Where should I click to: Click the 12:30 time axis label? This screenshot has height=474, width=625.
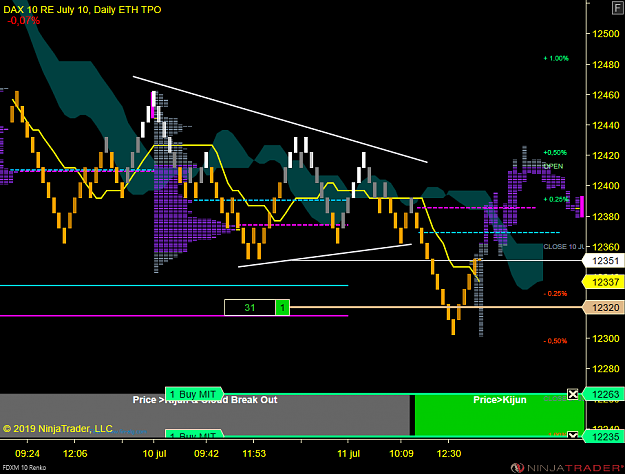pyautogui.click(x=449, y=454)
